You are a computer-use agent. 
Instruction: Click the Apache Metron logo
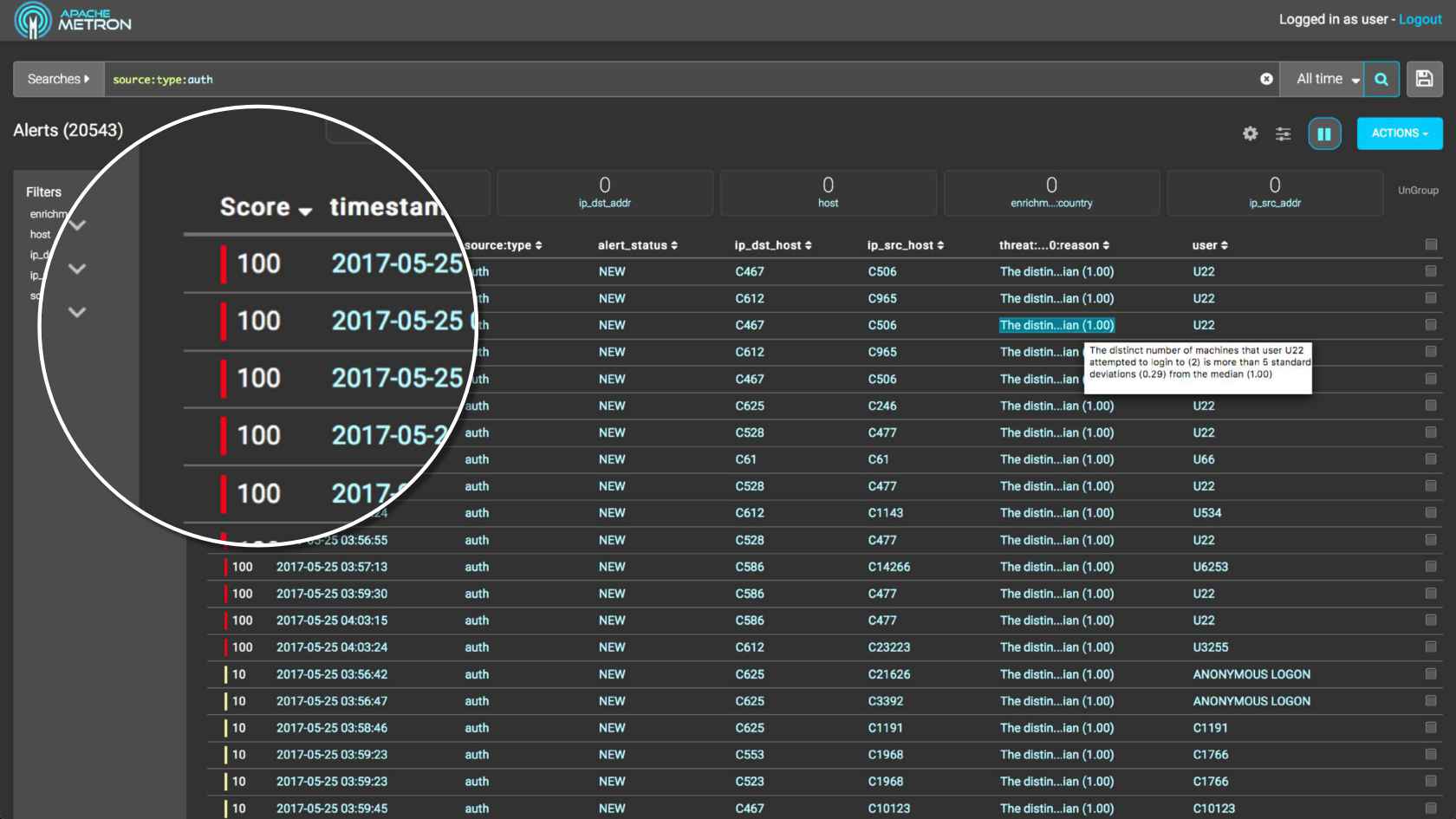73,20
